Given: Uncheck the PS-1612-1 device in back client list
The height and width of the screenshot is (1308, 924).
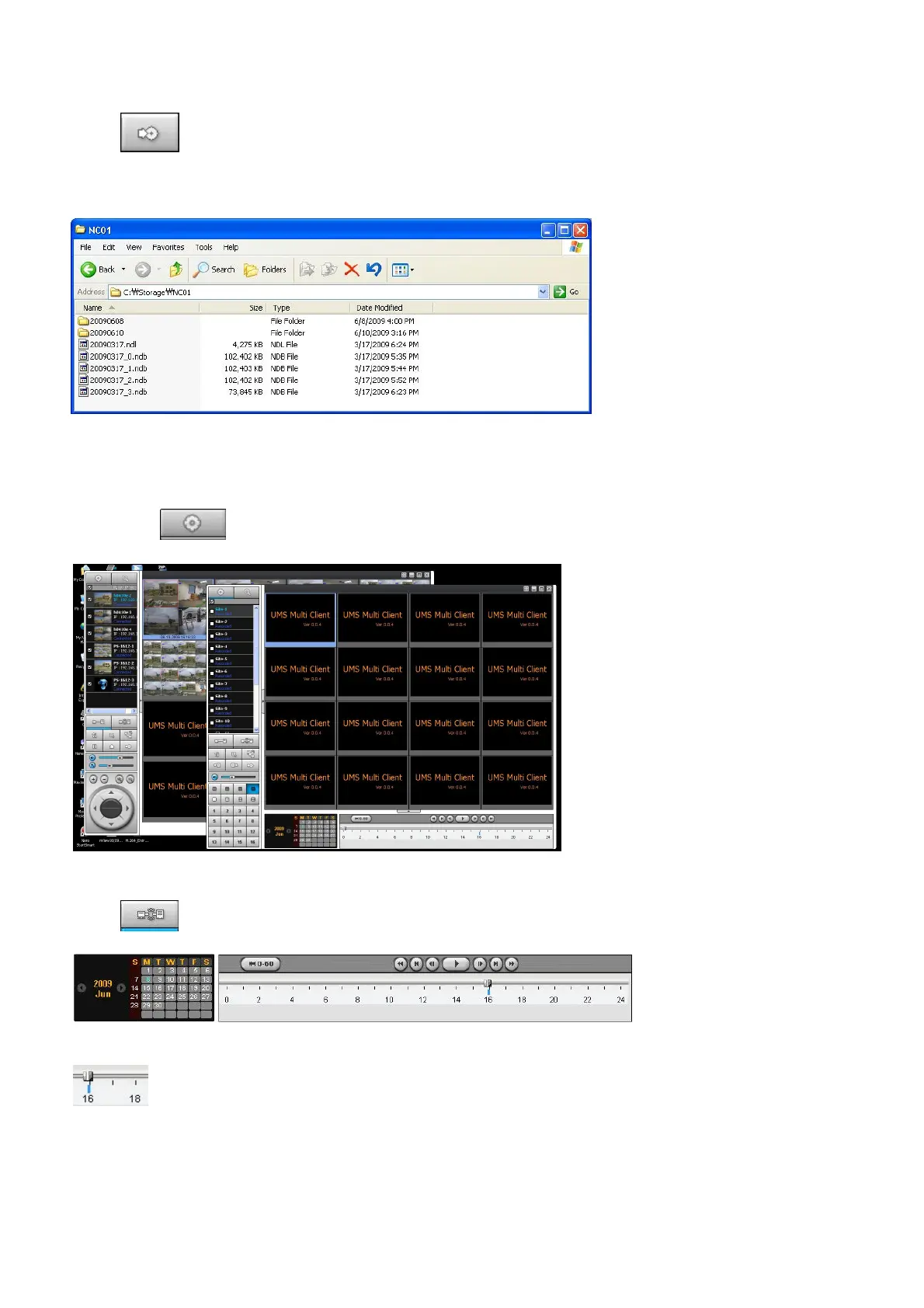Looking at the screenshot, I should point(89,650).
